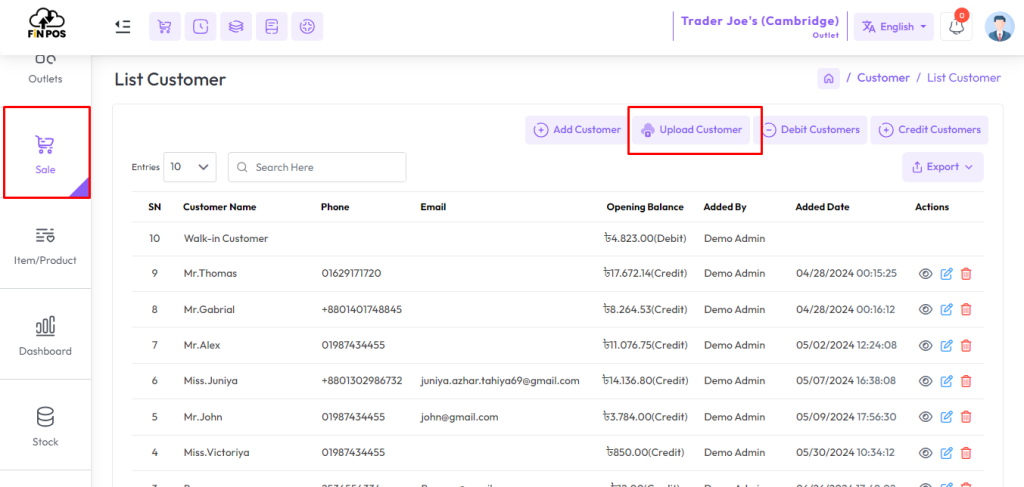This screenshot has height=487, width=1024.
Task: Click the FinPOS cloud logo
Action: 44,23
